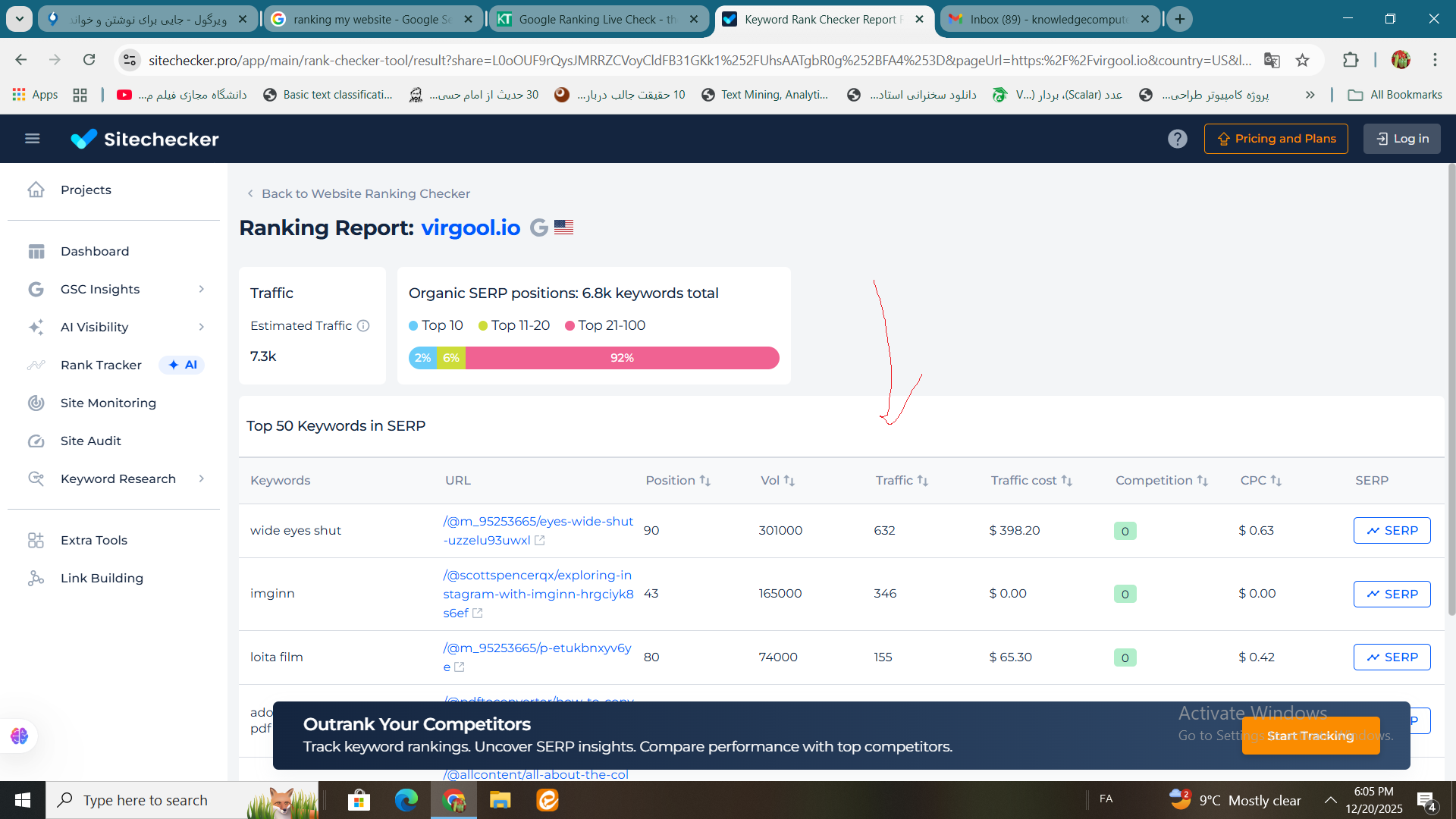Expand the AI Visibility submenu
The width and height of the screenshot is (1456, 819).
pos(201,327)
